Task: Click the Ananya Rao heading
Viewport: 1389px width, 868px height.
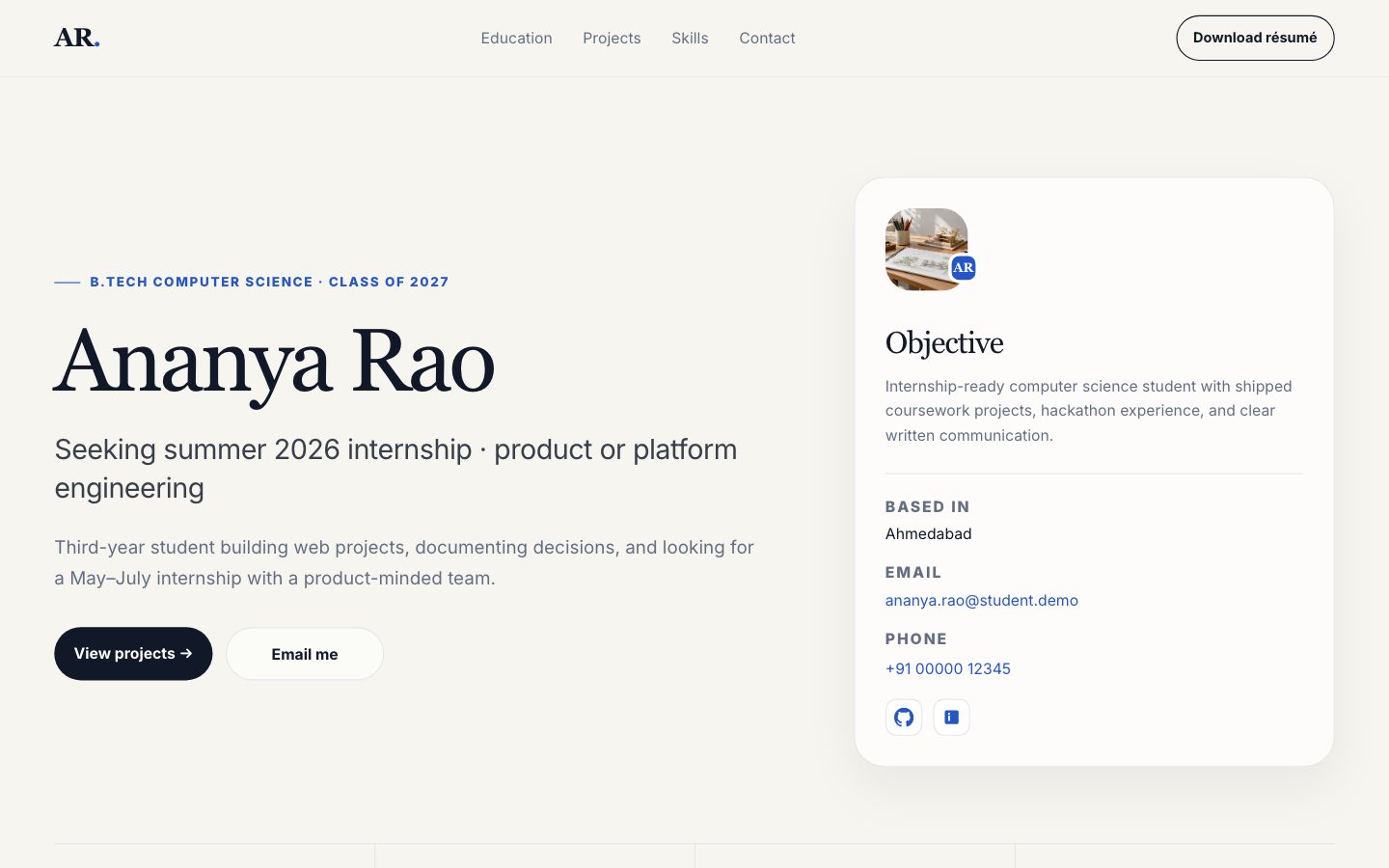Action: click(275, 363)
